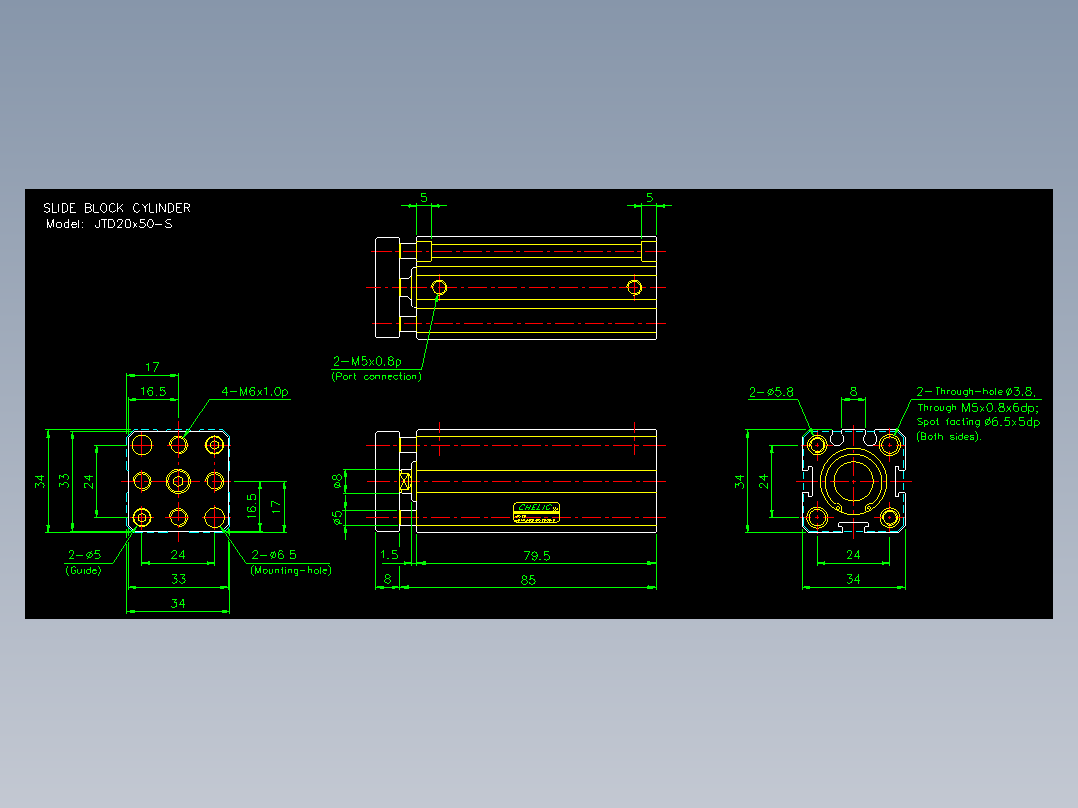The image size is (1078, 808).
Task: Select the '(Both sides).' note text
Action: pyautogui.click(x=949, y=437)
